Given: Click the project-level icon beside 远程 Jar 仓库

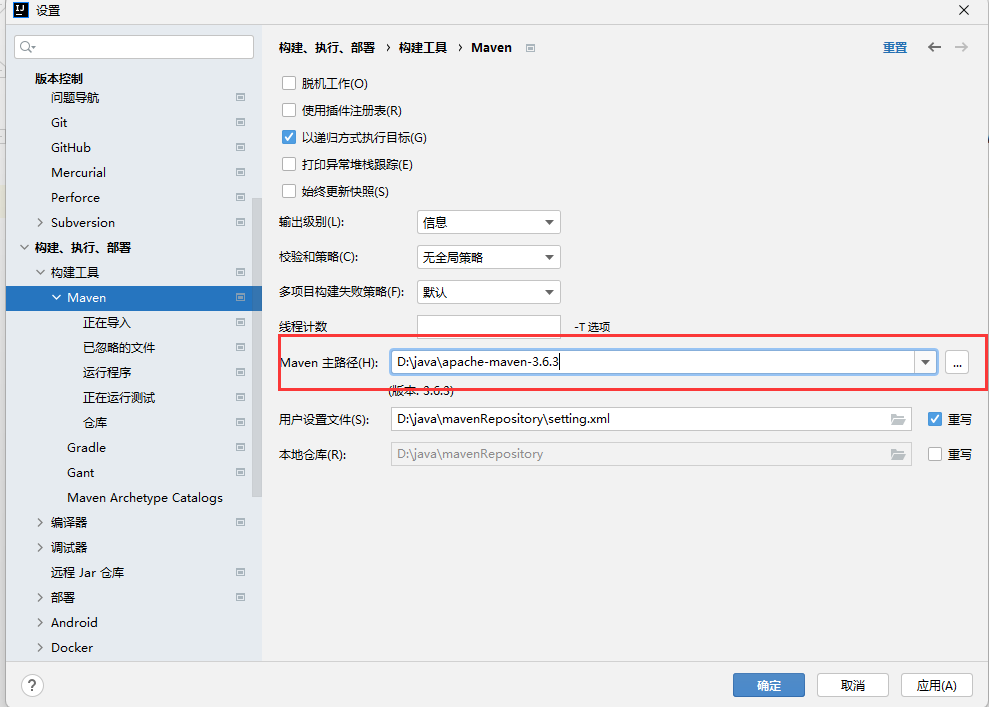Looking at the screenshot, I should (x=240, y=572).
